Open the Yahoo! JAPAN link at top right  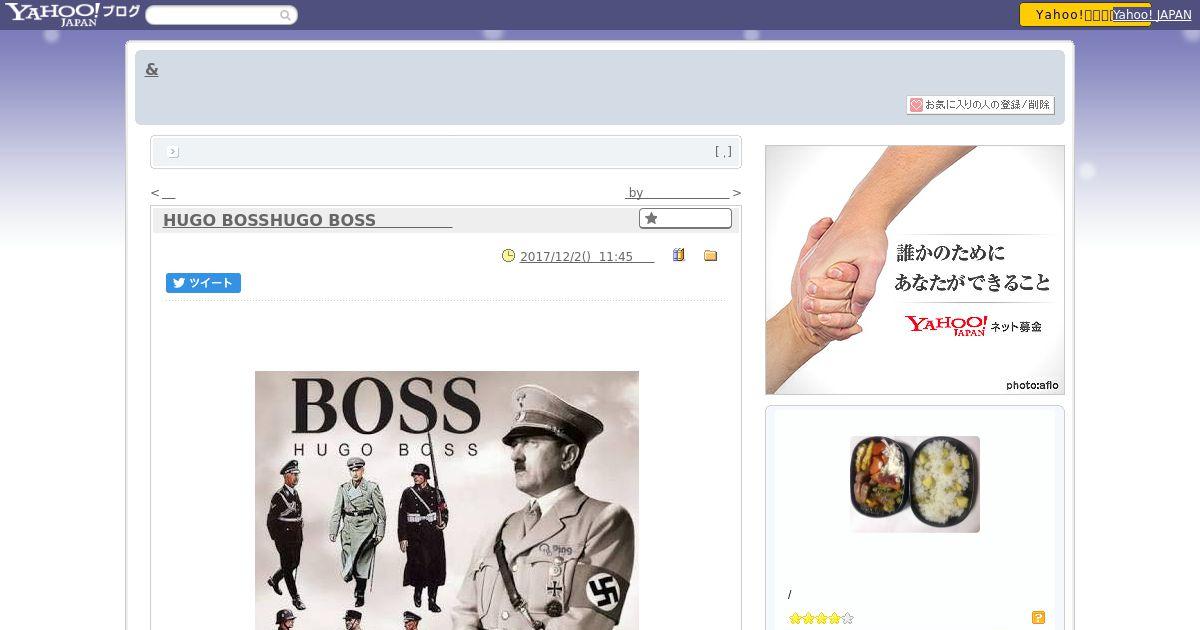pyautogui.click(x=1152, y=15)
